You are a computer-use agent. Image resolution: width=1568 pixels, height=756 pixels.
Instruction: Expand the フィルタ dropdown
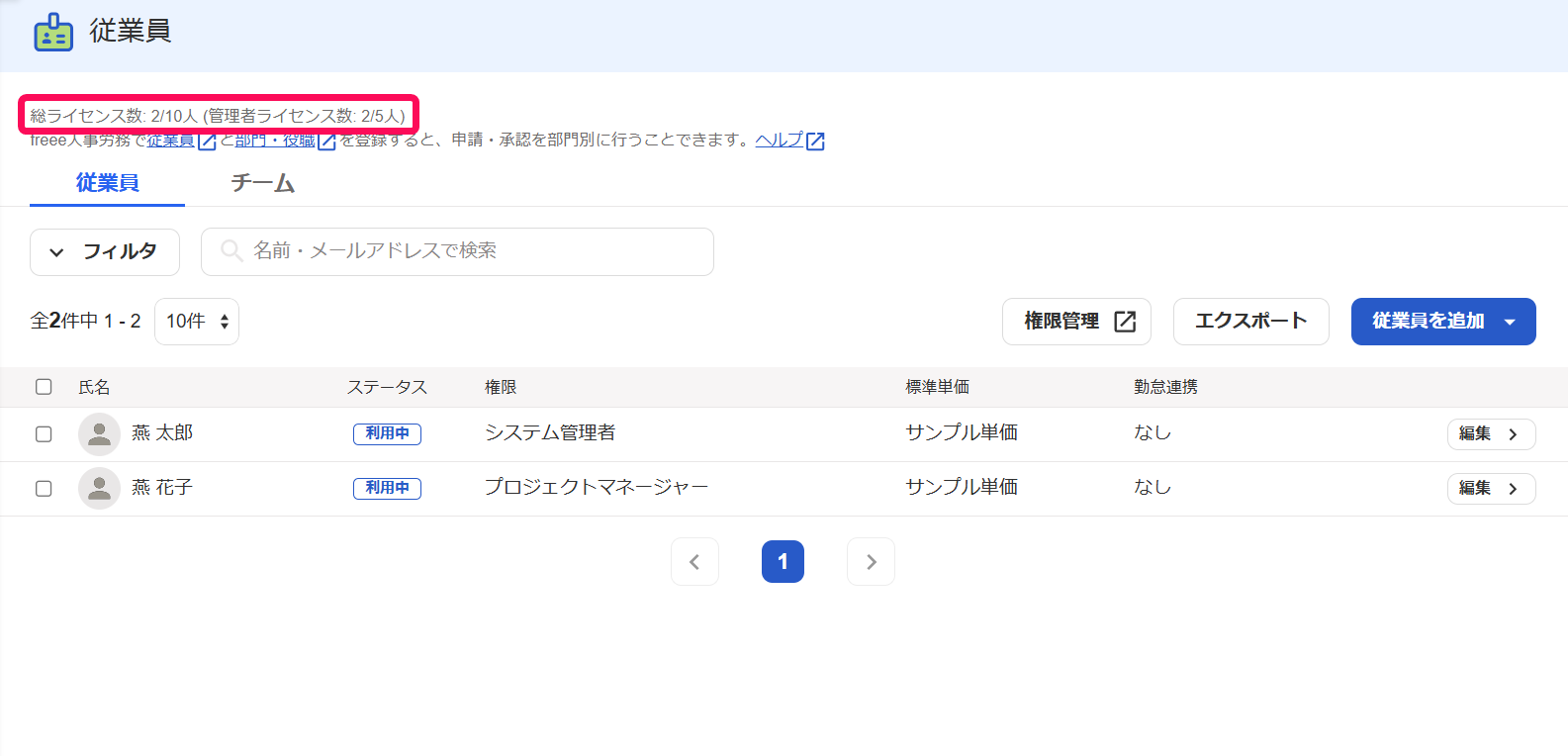[x=105, y=252]
